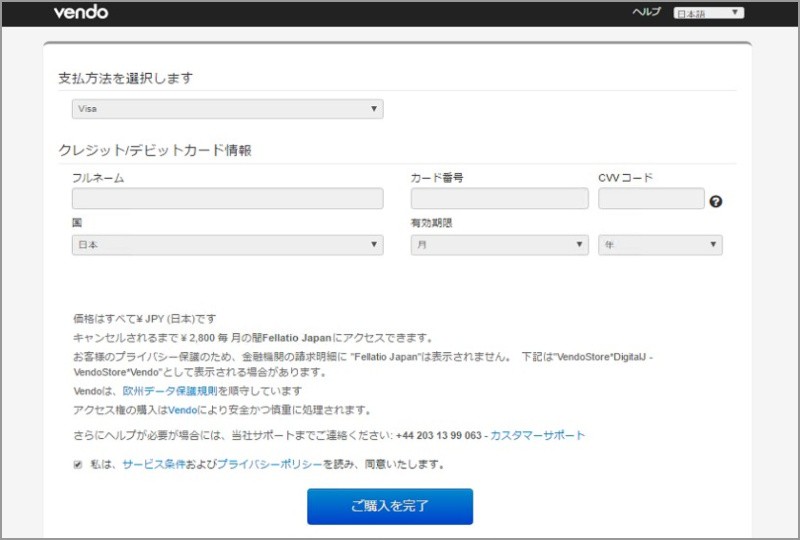Screen dimensions: 800x540
Task: Open the プライバシーポリシー link
Action: click(269, 465)
